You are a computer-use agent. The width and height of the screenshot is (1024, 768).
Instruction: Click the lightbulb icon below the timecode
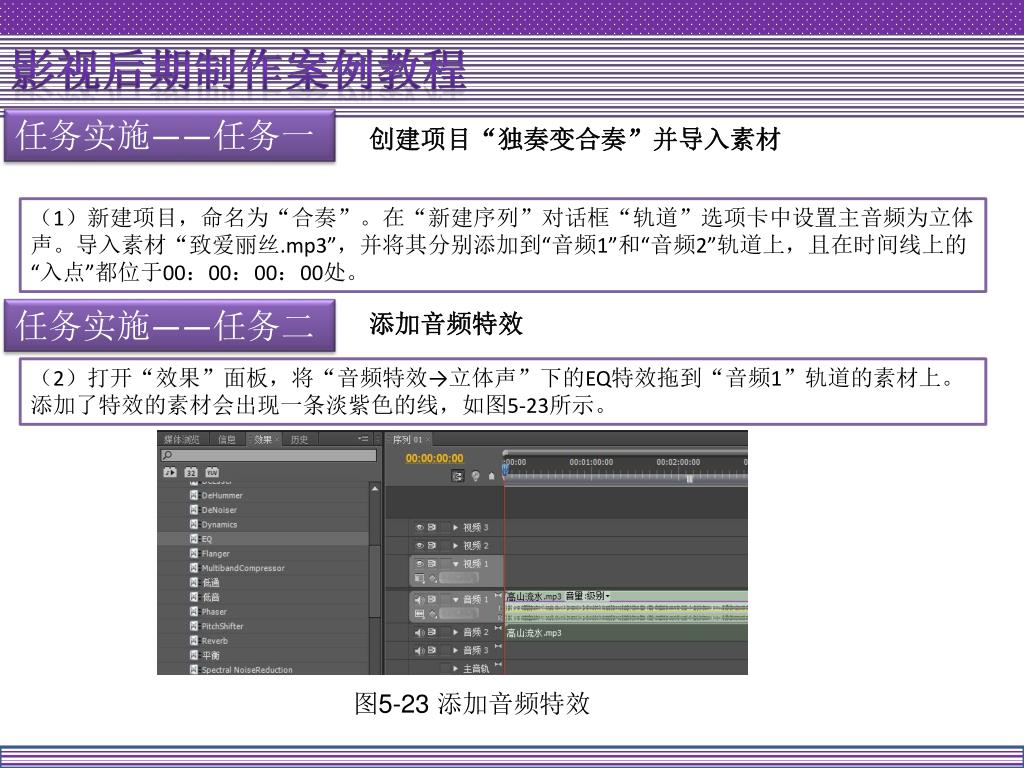475,476
